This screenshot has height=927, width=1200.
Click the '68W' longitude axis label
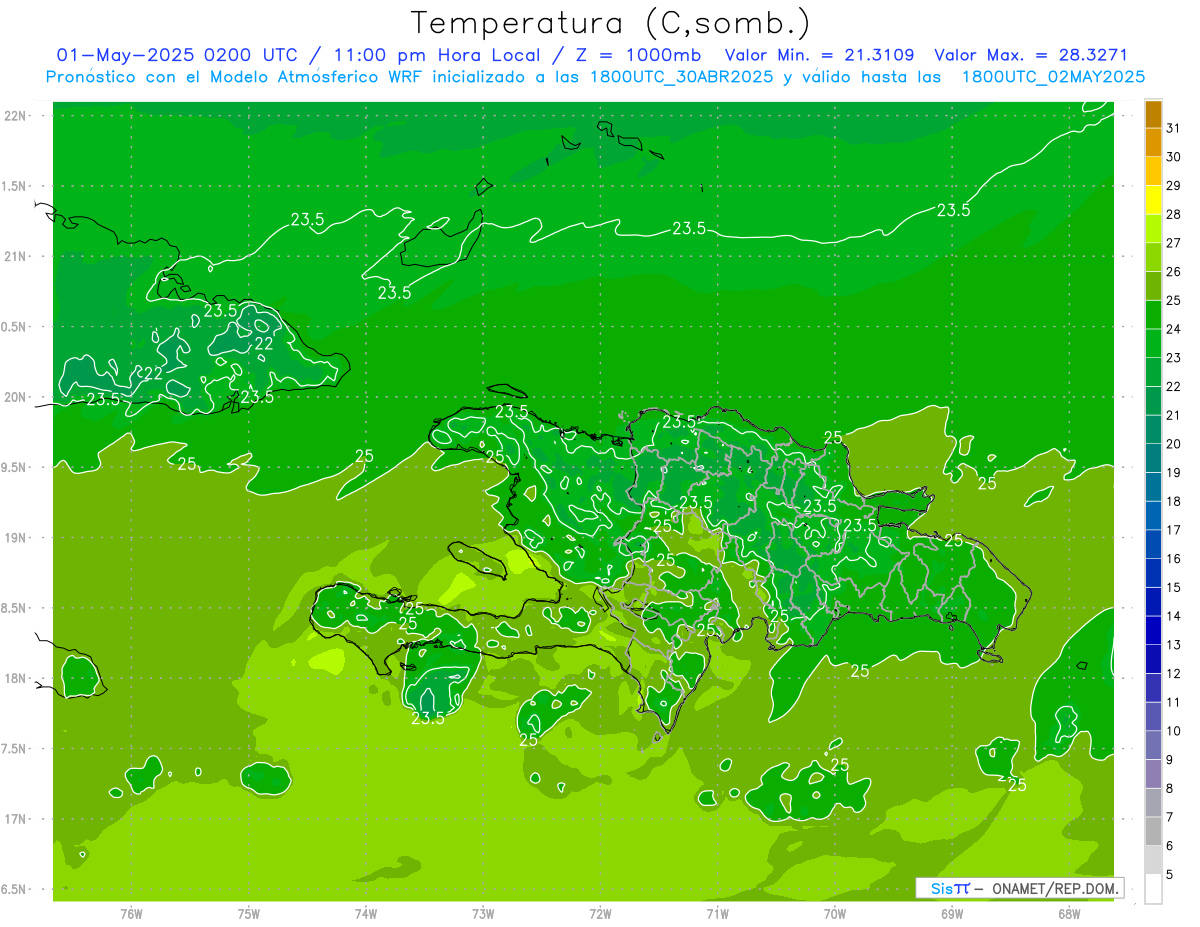pyautogui.click(x=1069, y=913)
